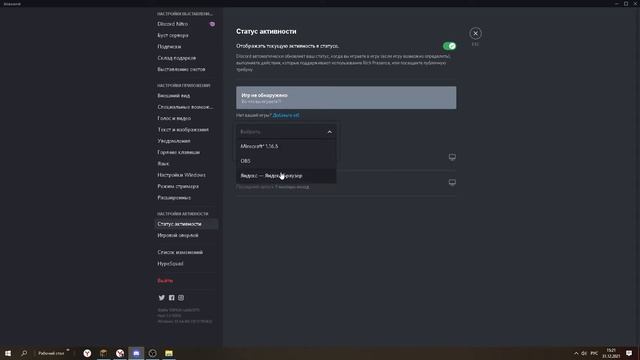
Task: Open Twitter link icon in sidebar
Action: [162, 298]
